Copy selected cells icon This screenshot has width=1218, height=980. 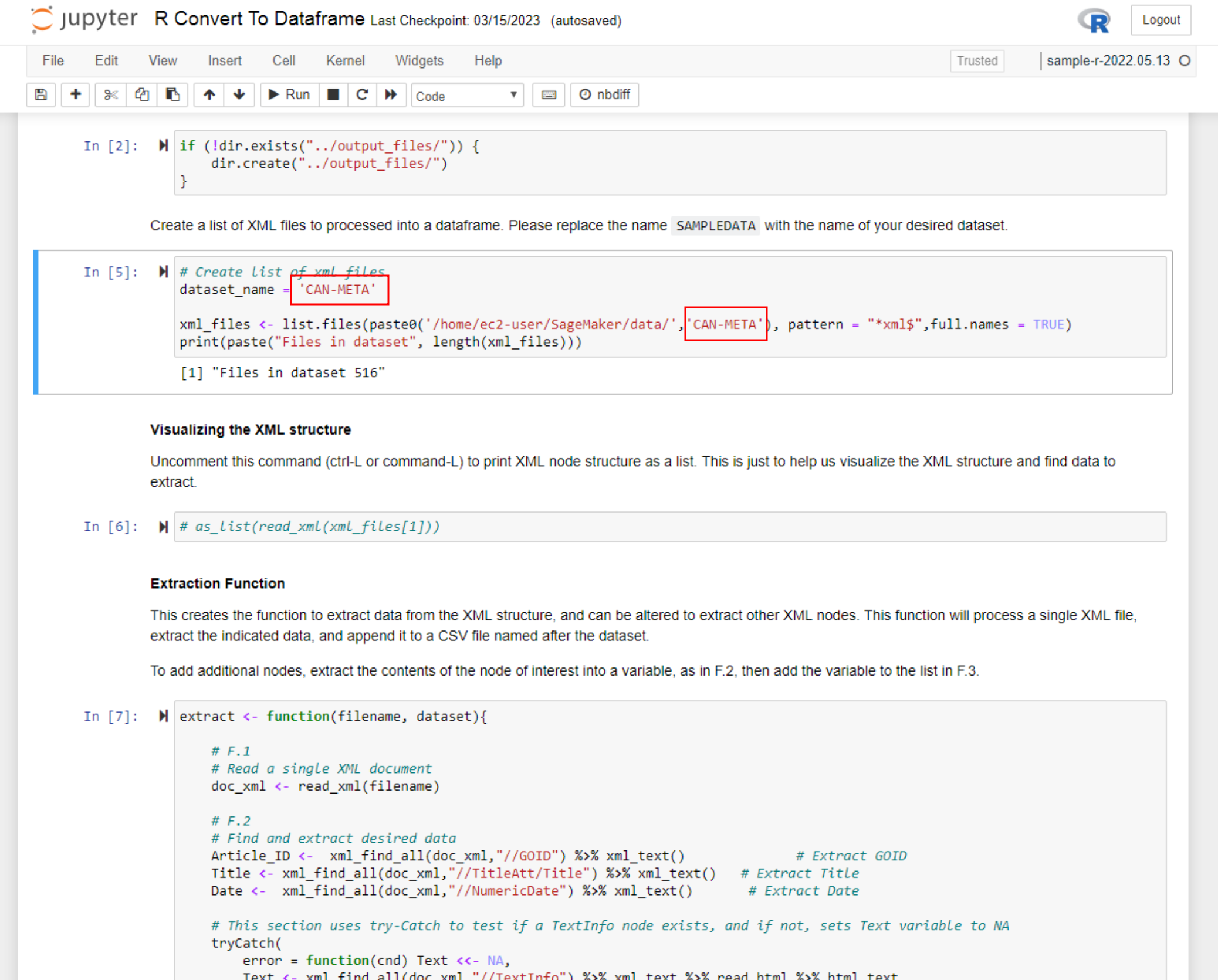click(141, 94)
